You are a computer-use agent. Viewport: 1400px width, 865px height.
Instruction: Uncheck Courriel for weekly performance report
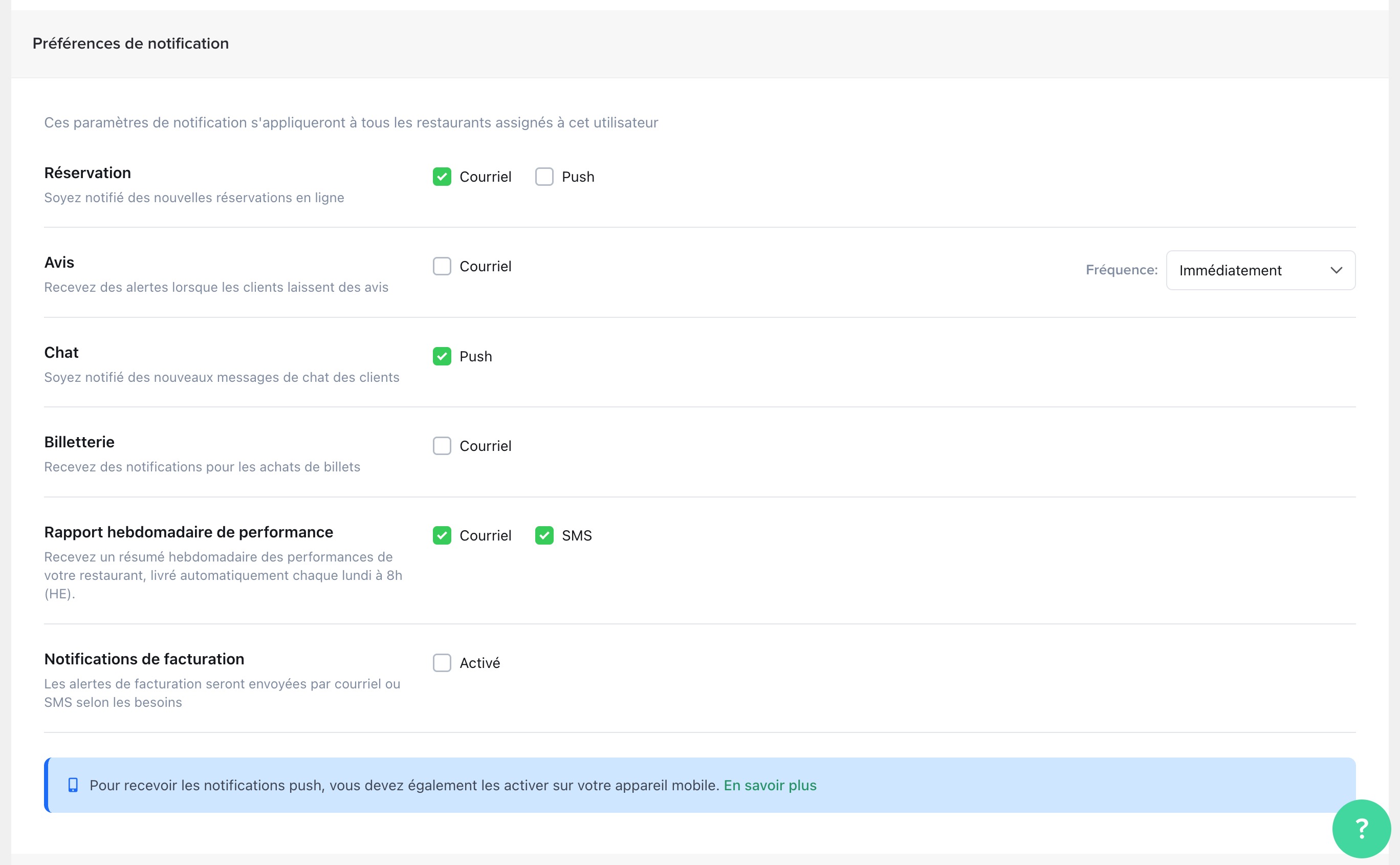[x=442, y=535]
